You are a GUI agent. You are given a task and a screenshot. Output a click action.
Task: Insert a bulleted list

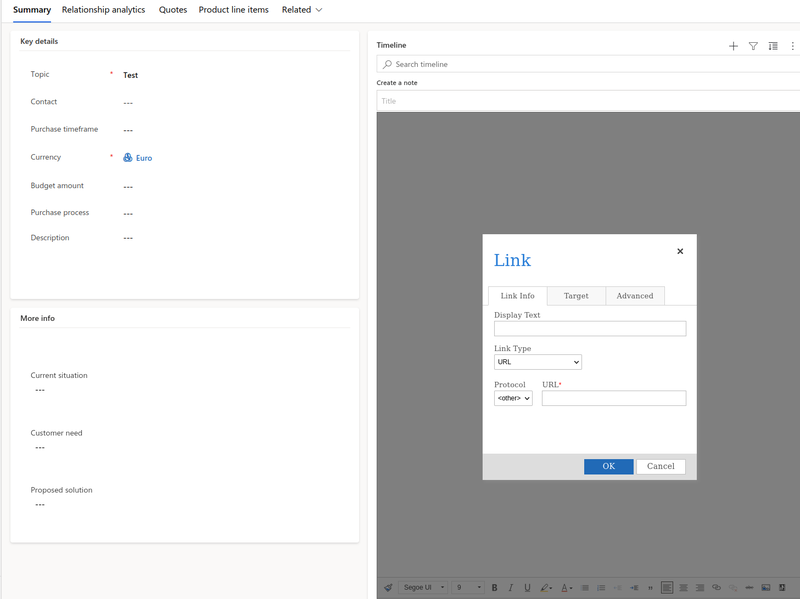tap(585, 588)
